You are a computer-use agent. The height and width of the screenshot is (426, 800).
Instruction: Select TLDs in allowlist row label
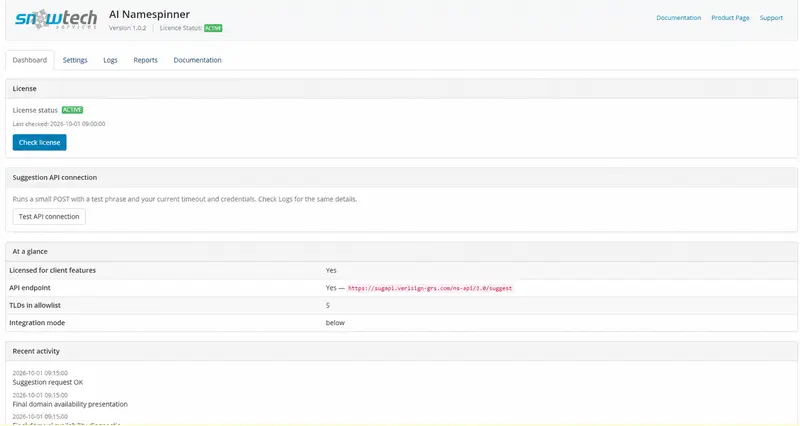click(x=35, y=305)
